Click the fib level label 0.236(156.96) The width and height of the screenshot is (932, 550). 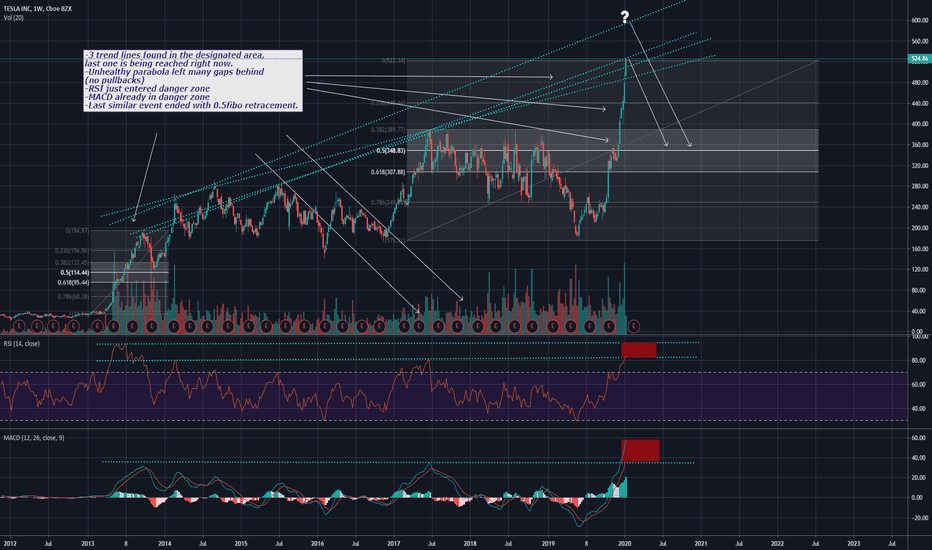[72, 251]
